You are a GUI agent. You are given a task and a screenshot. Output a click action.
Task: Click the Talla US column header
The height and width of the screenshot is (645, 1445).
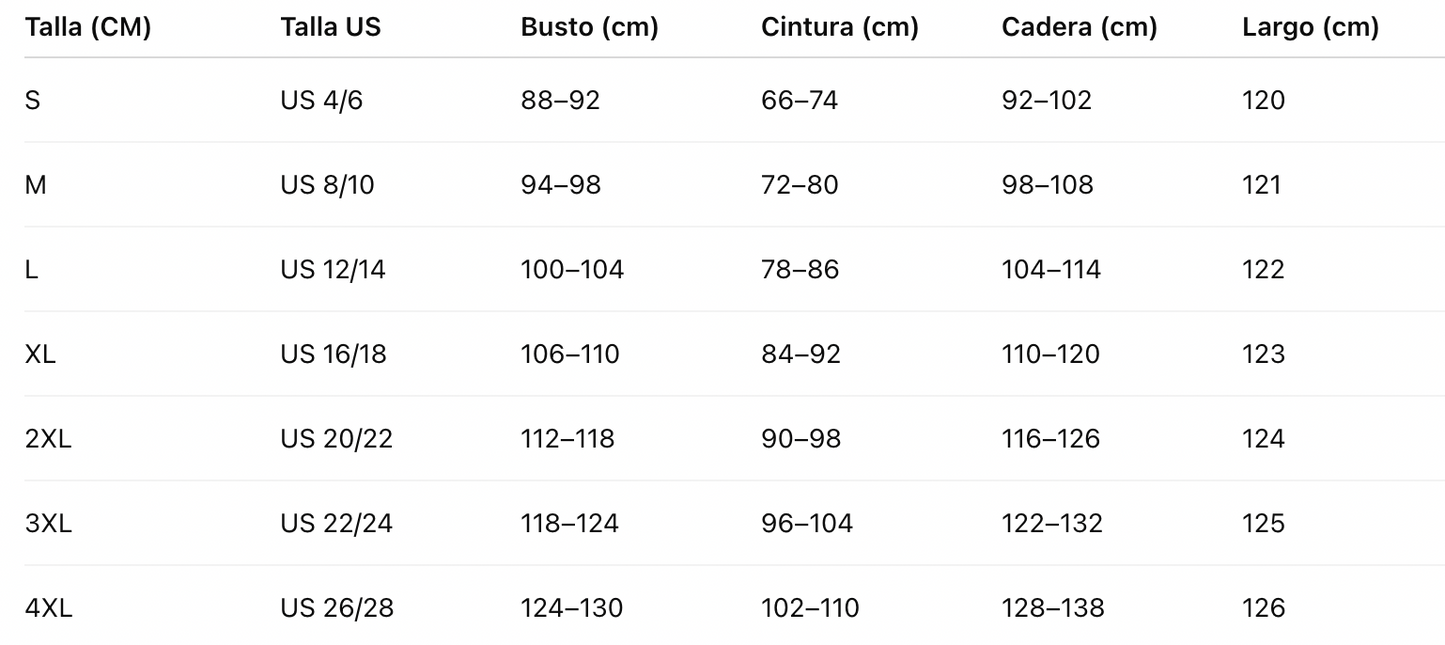pos(331,28)
